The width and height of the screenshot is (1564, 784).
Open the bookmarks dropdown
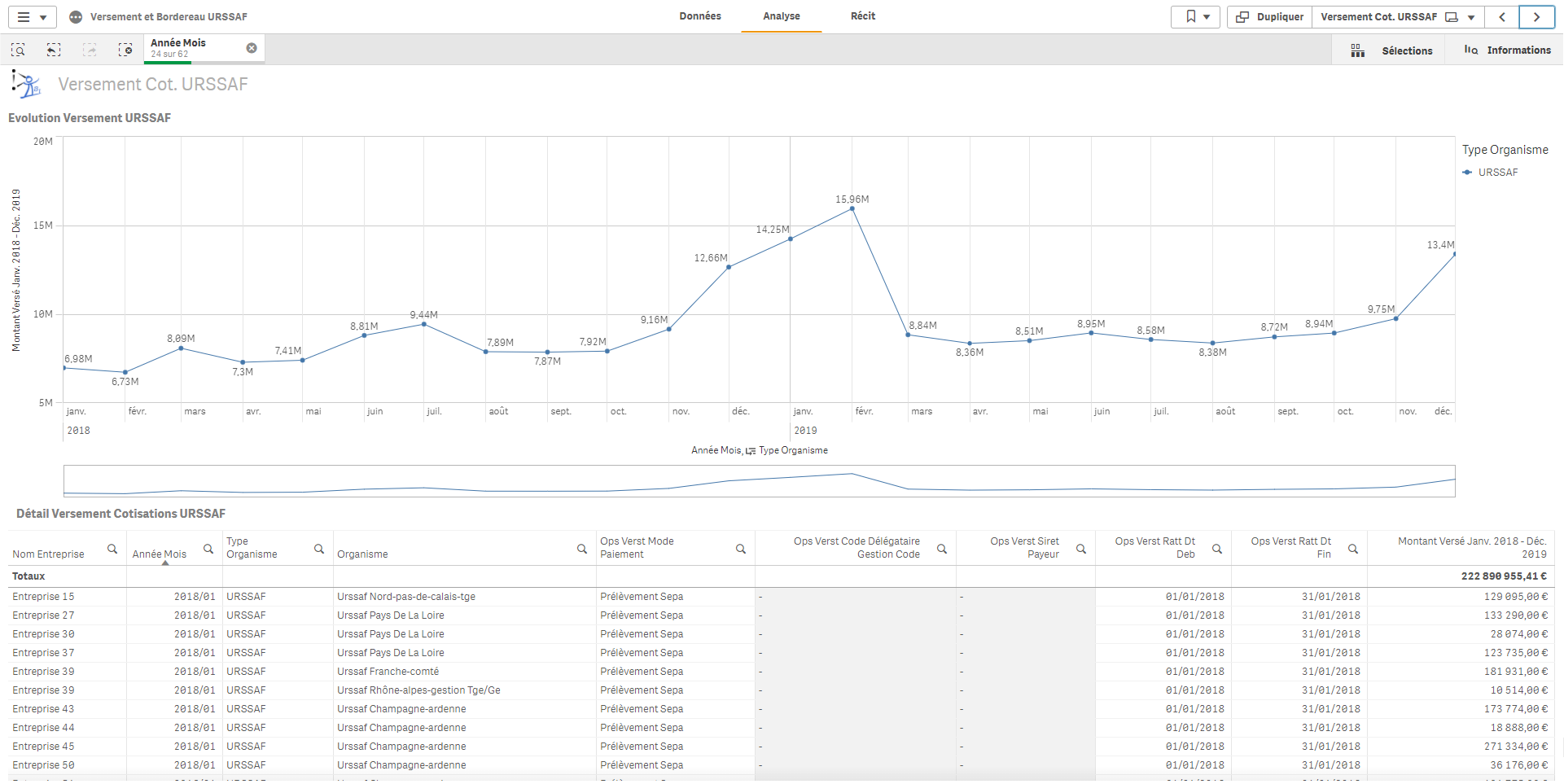pyautogui.click(x=1198, y=17)
